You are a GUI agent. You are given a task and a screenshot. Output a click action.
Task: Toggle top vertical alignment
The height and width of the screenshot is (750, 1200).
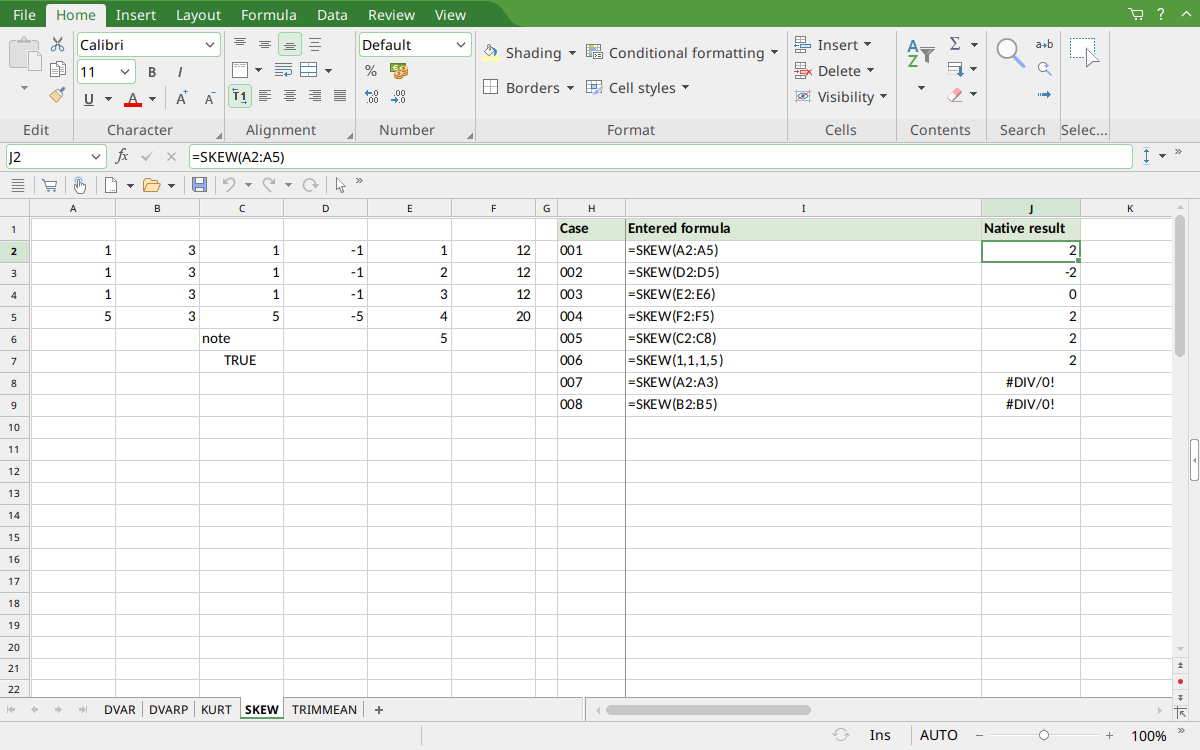240,44
